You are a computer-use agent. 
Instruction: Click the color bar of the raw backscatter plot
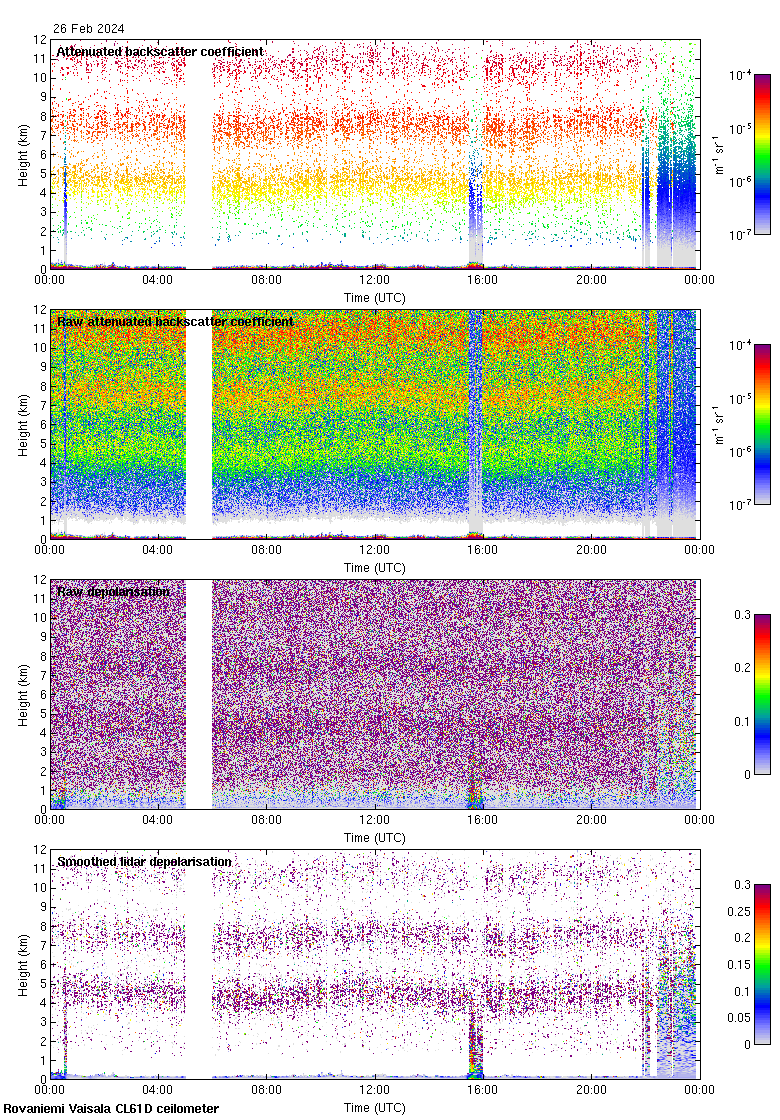click(761, 425)
